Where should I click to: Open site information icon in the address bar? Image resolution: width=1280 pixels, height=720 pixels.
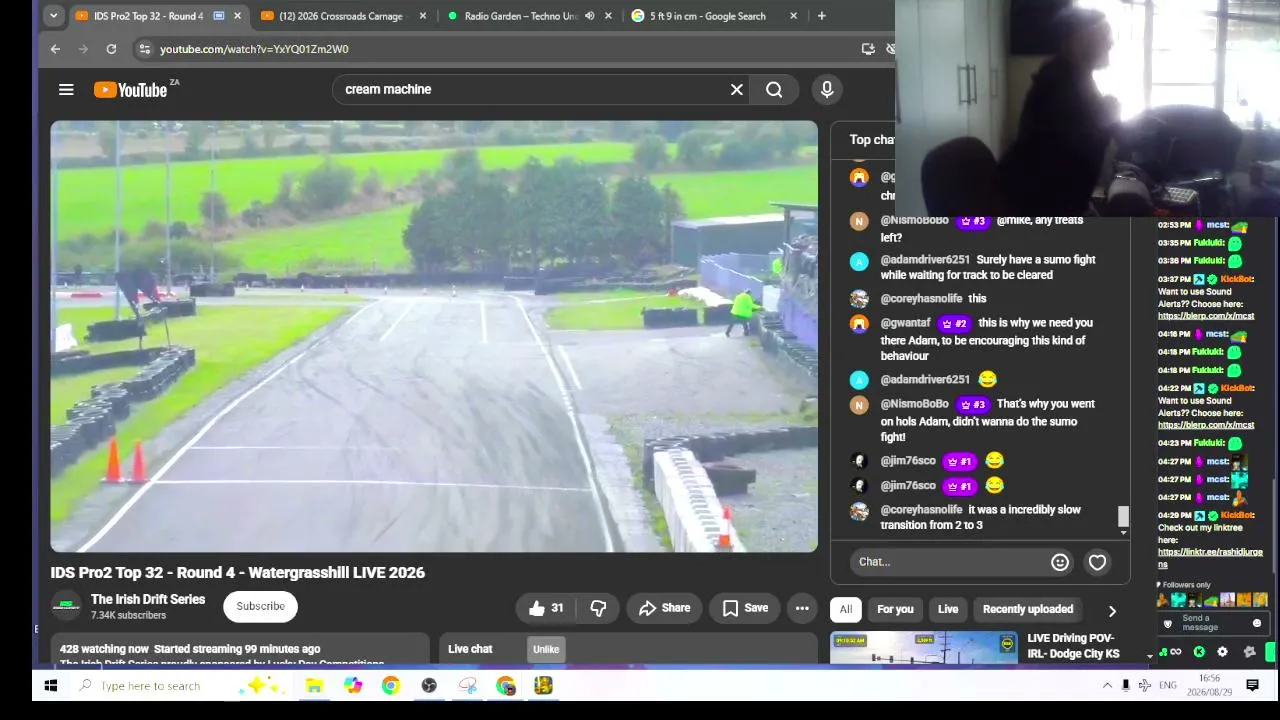(144, 48)
